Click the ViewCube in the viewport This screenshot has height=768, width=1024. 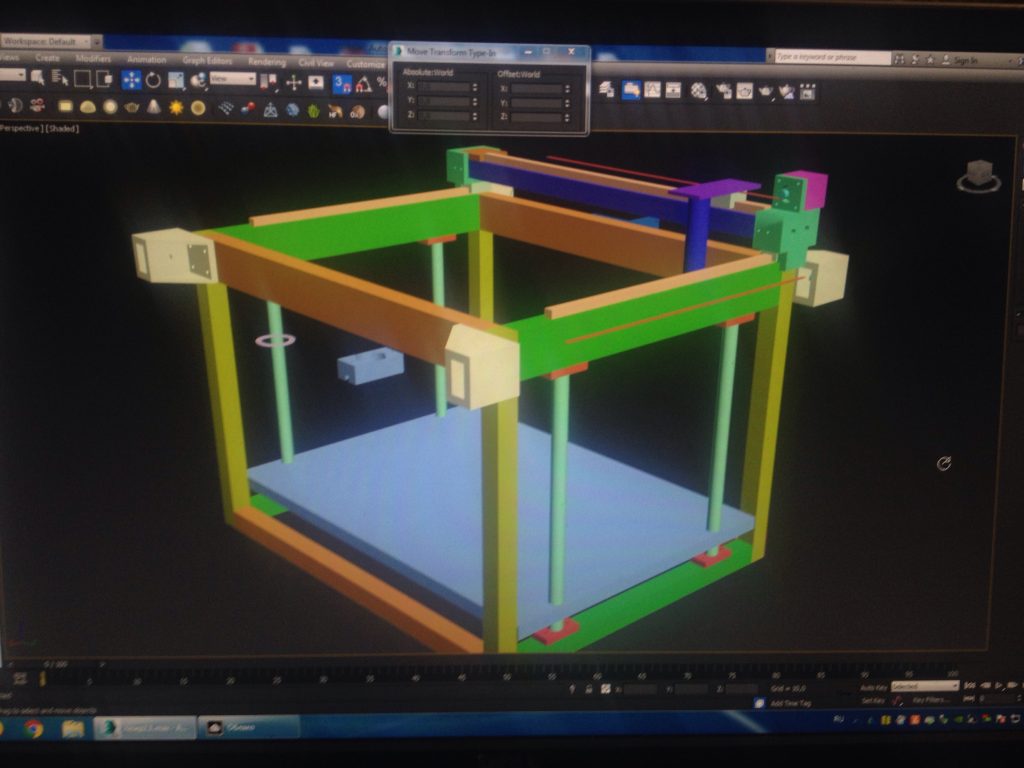tap(978, 175)
